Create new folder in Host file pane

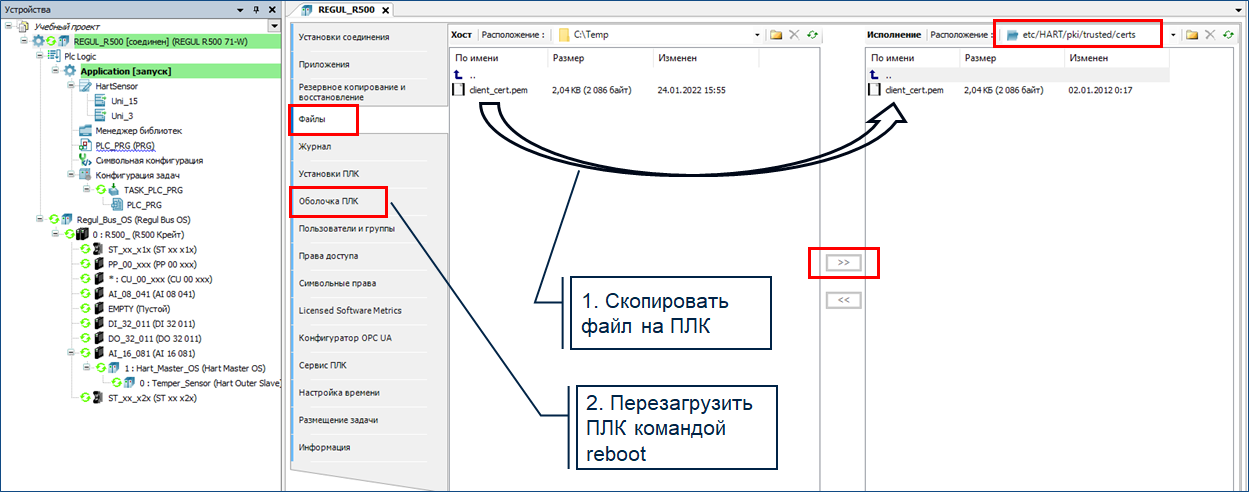[x=777, y=35]
